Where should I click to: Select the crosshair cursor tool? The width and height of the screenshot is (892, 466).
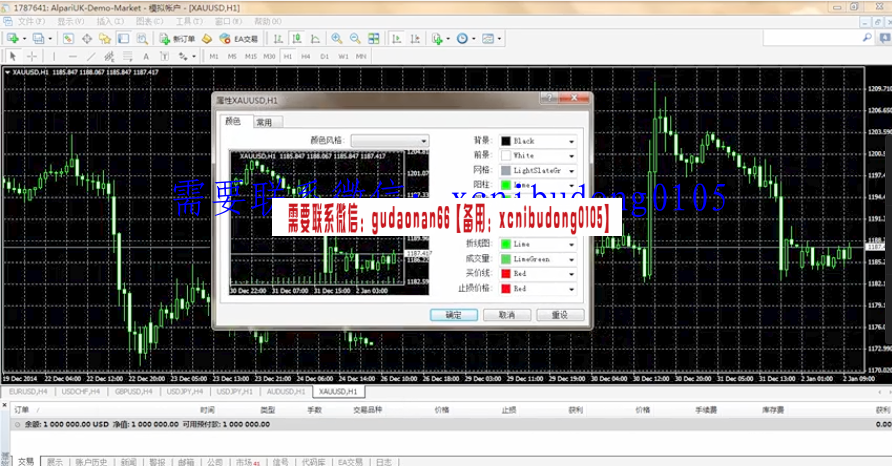[32, 56]
